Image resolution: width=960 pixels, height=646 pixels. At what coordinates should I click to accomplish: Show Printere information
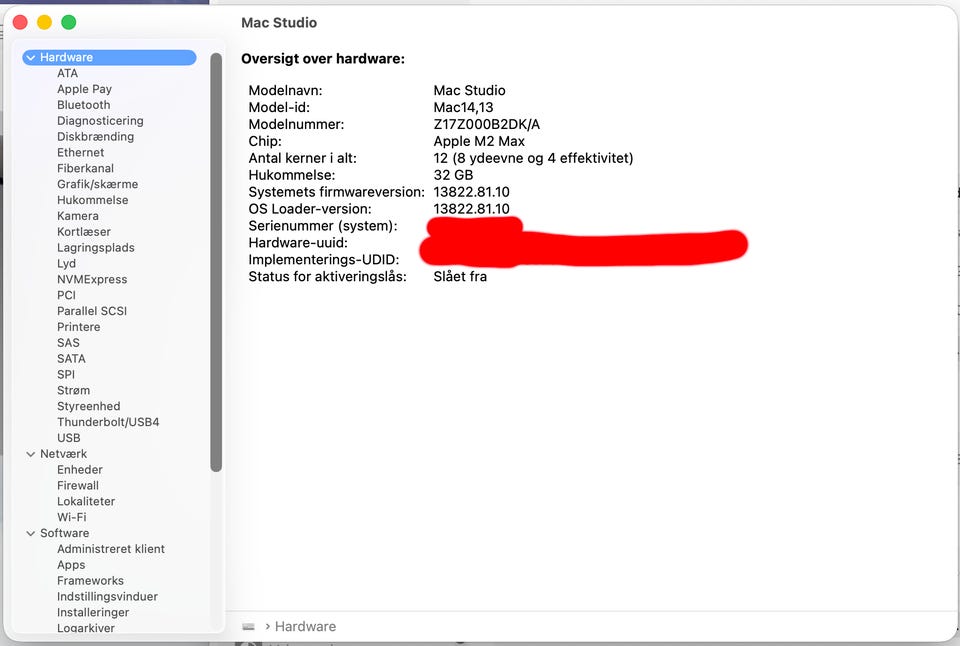pos(78,328)
